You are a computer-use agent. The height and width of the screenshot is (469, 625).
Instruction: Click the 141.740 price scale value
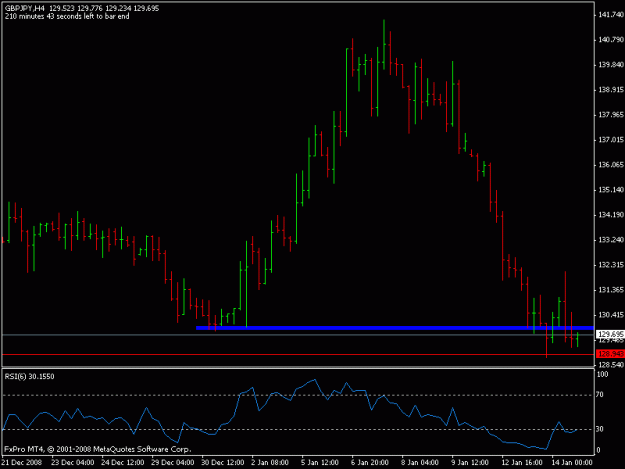(x=611, y=15)
